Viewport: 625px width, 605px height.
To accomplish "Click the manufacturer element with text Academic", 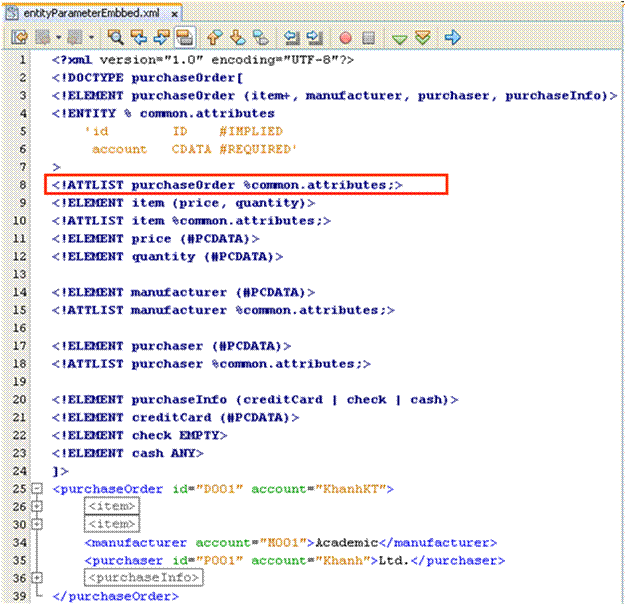I will pos(291,542).
